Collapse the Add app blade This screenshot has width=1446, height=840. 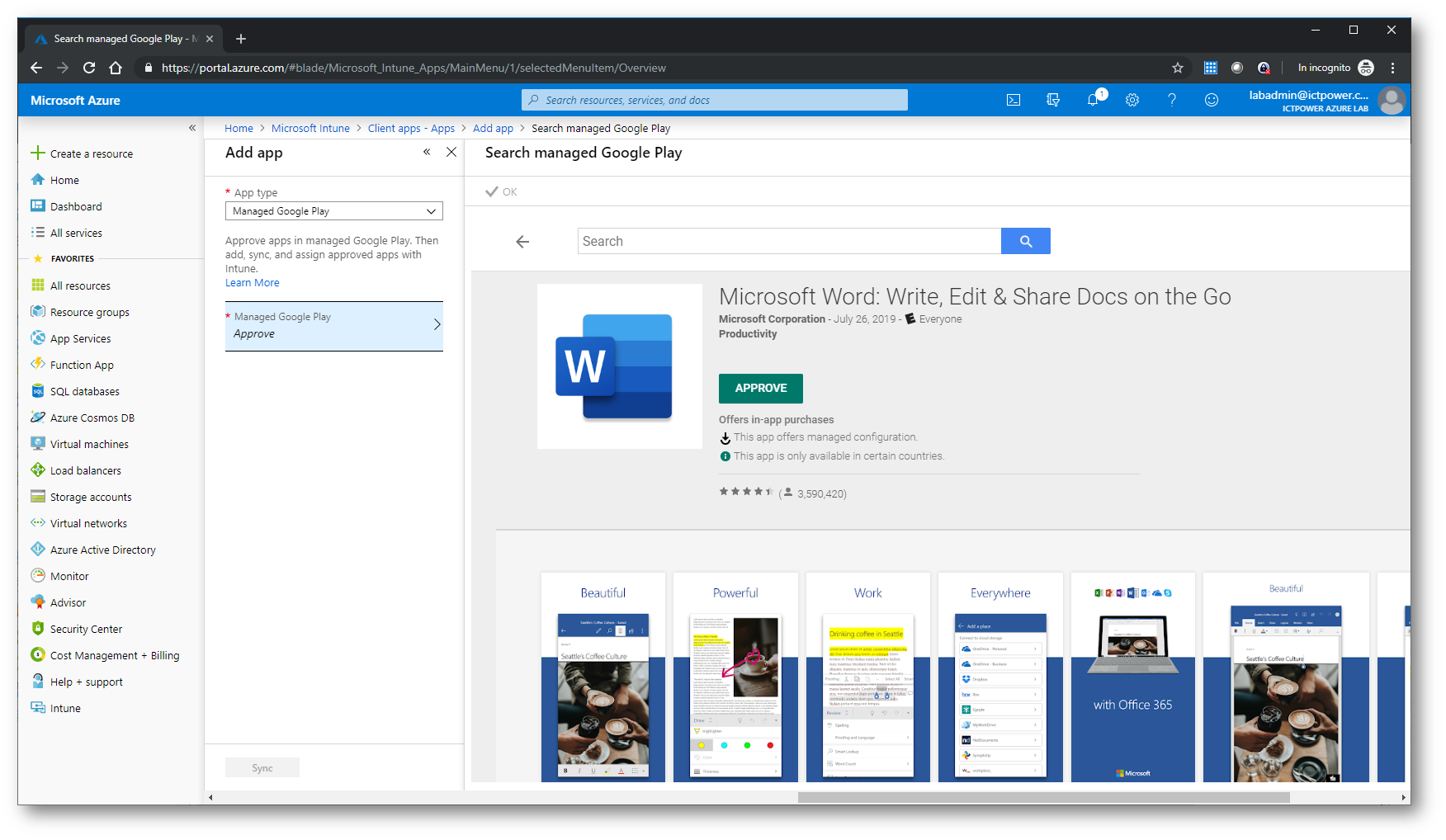pos(427,152)
